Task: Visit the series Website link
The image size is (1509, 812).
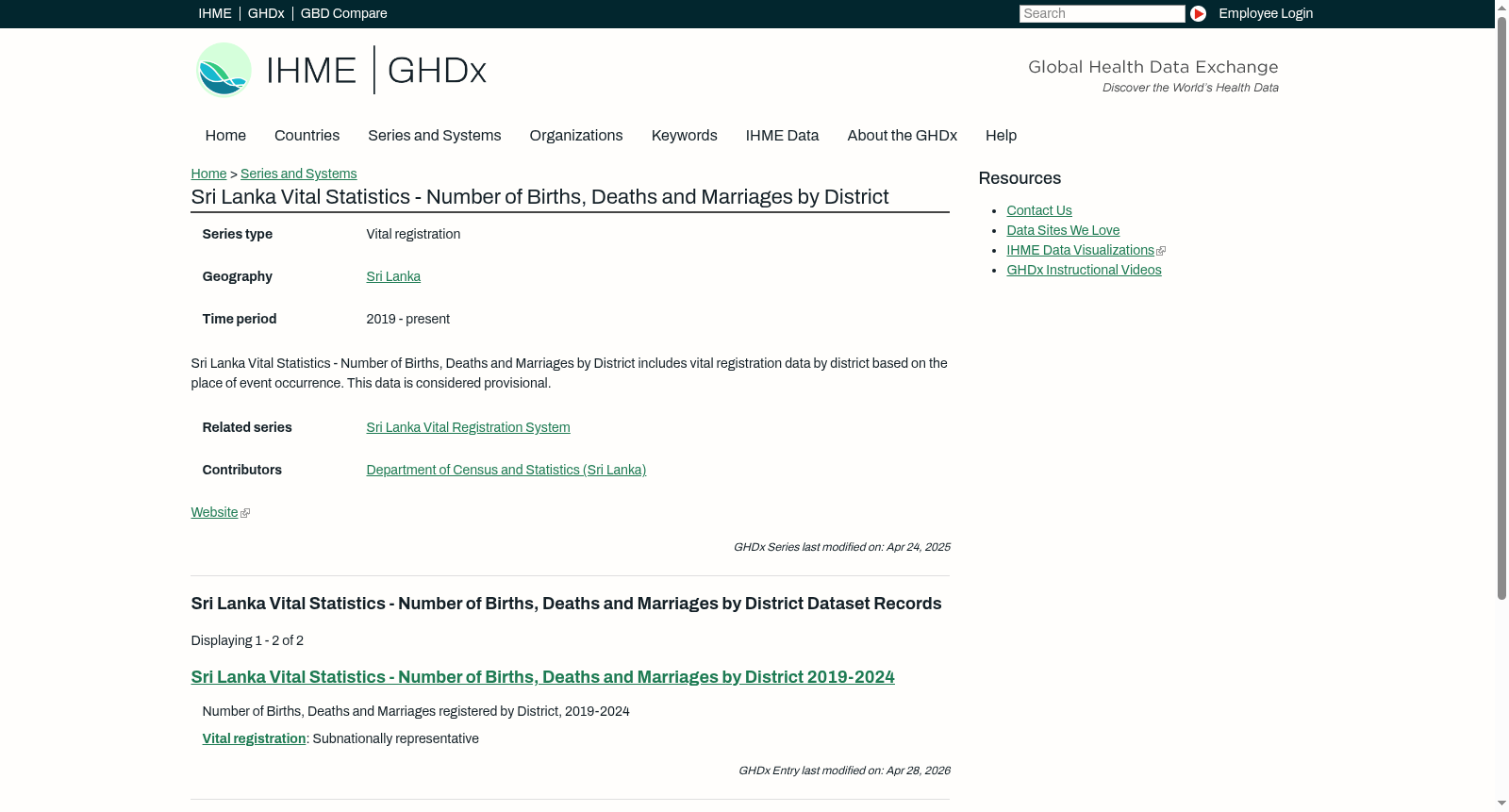Action: (214, 512)
